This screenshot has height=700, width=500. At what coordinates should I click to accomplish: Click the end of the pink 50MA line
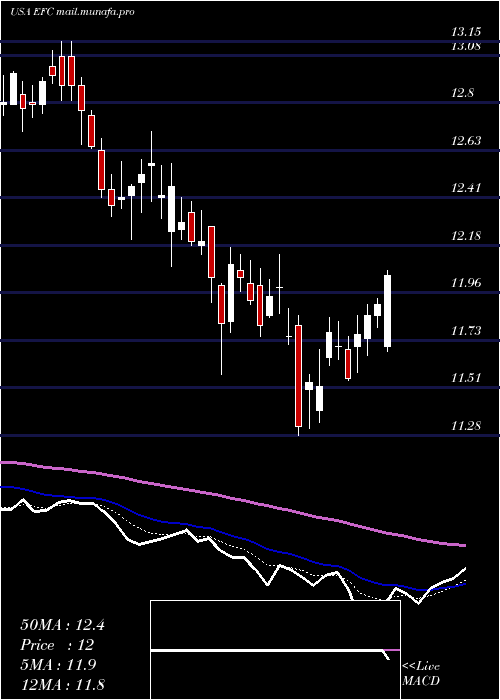[465, 545]
